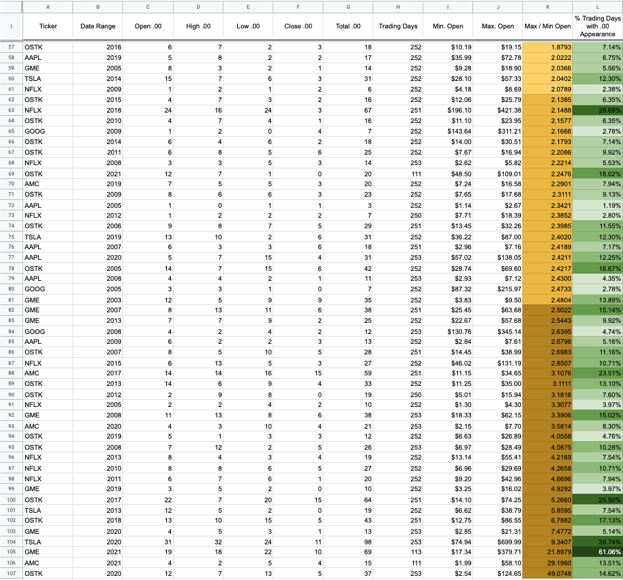Select the Max. Open header cell
623x580 pixels.
coord(498,26)
